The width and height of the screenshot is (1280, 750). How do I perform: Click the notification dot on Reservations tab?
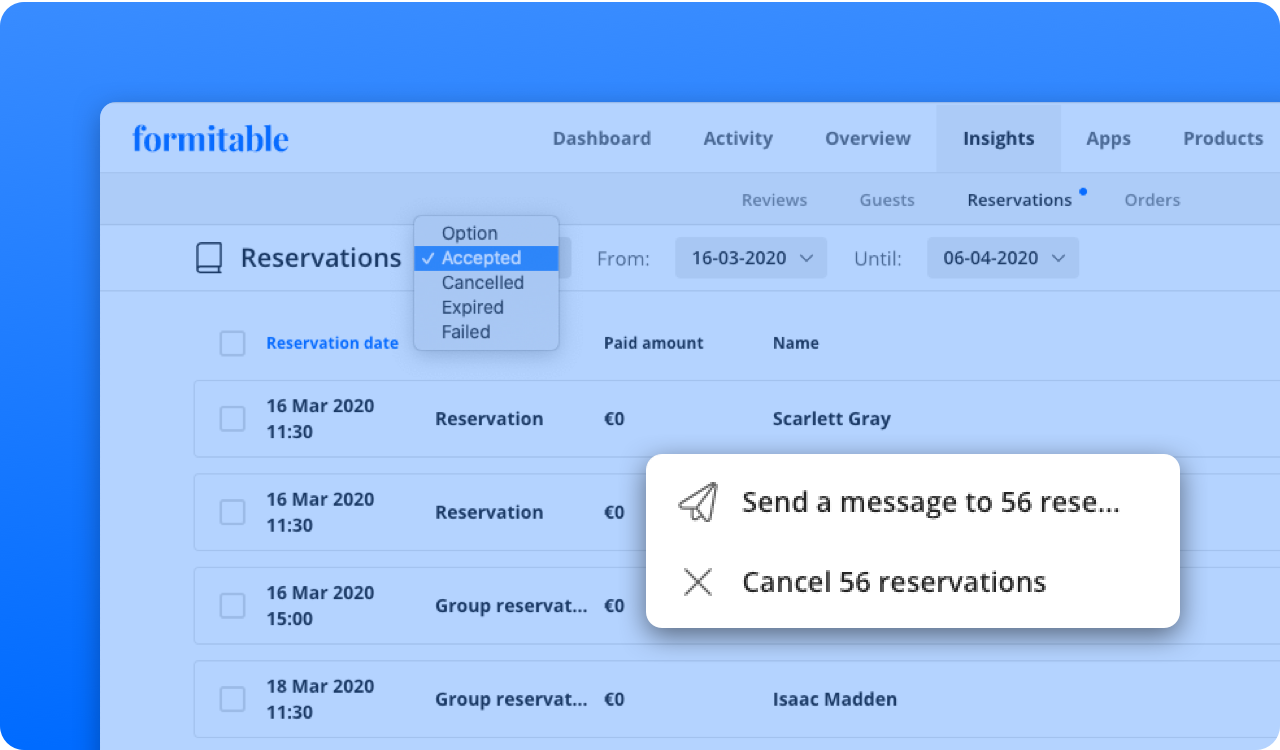point(1082,191)
